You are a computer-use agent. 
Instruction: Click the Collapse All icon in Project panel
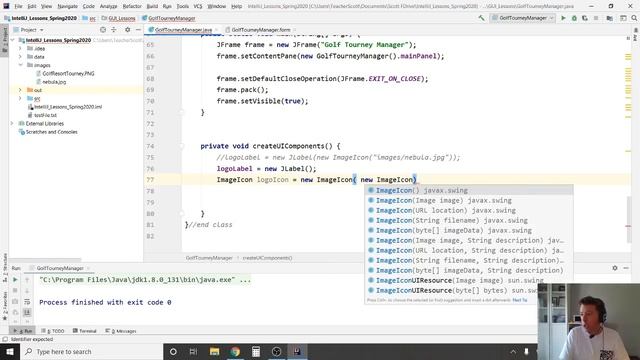click(x=114, y=30)
